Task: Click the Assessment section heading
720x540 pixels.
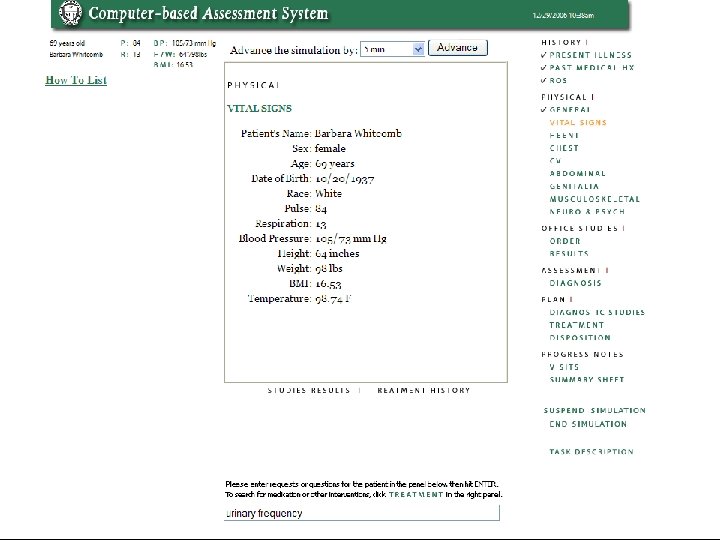Action: [x=571, y=270]
